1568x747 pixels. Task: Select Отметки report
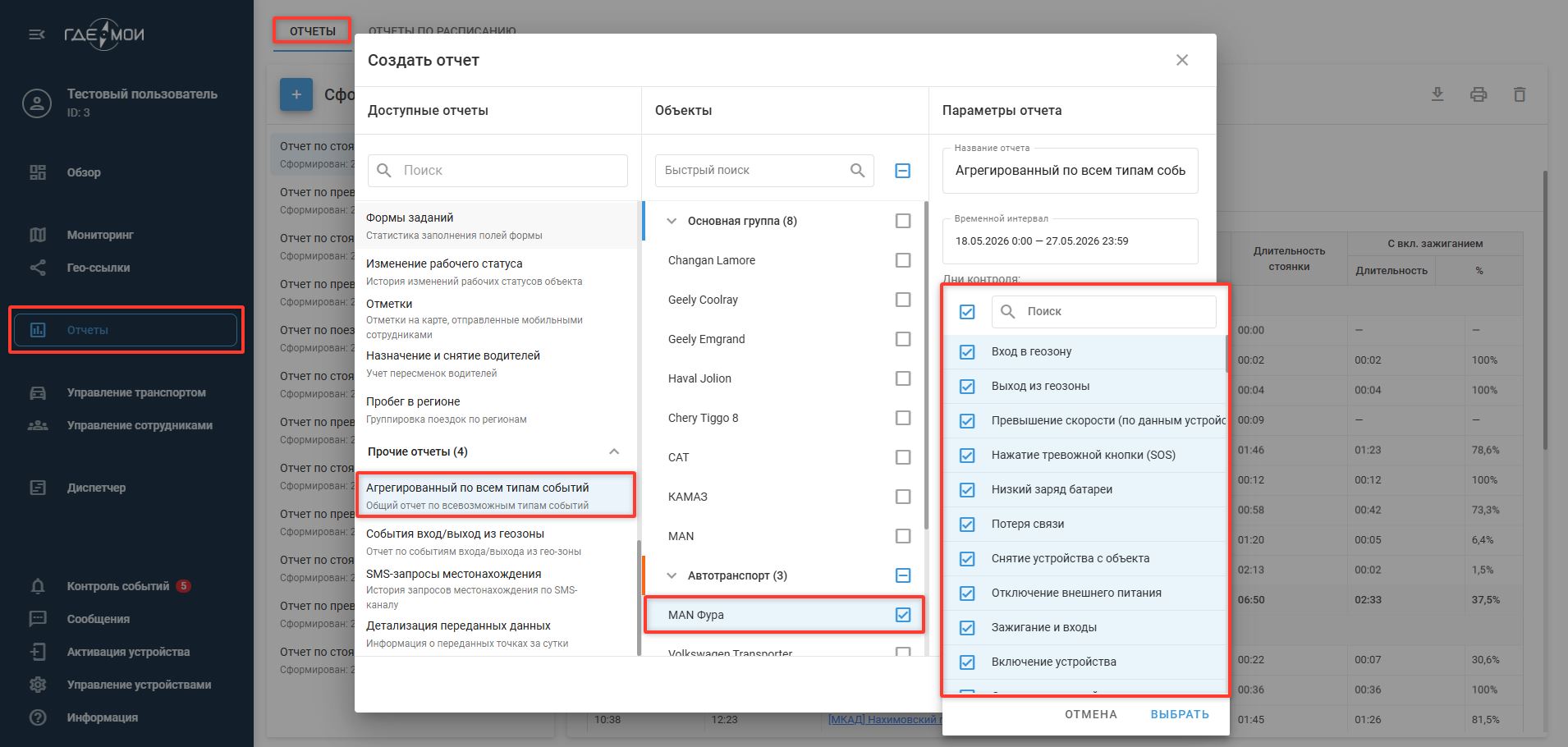(x=496, y=318)
